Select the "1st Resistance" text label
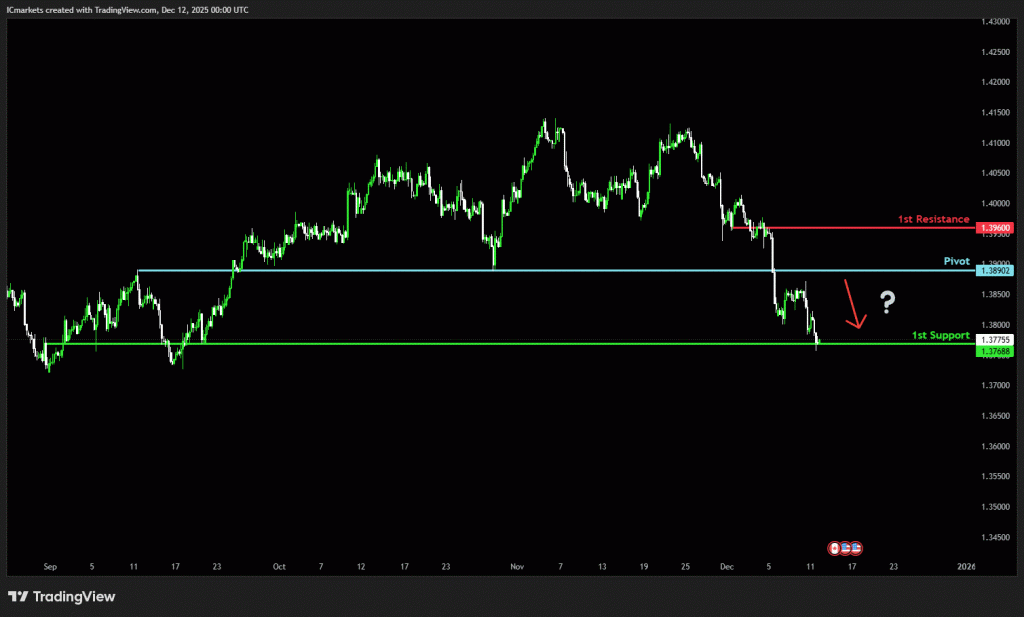Image resolution: width=1024 pixels, height=617 pixels. (x=933, y=218)
